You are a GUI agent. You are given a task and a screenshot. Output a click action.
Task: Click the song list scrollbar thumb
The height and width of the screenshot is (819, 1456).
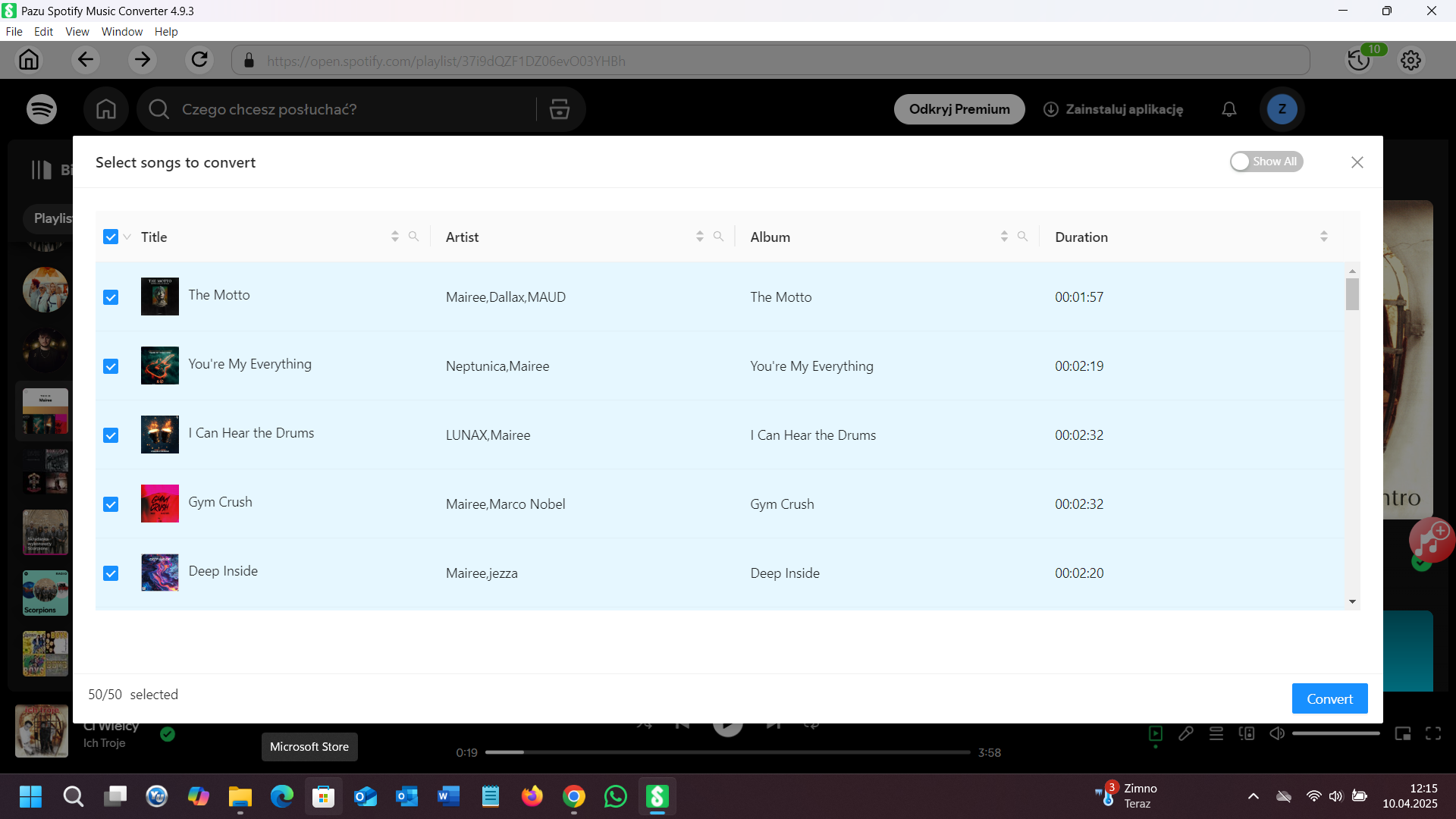[1352, 294]
